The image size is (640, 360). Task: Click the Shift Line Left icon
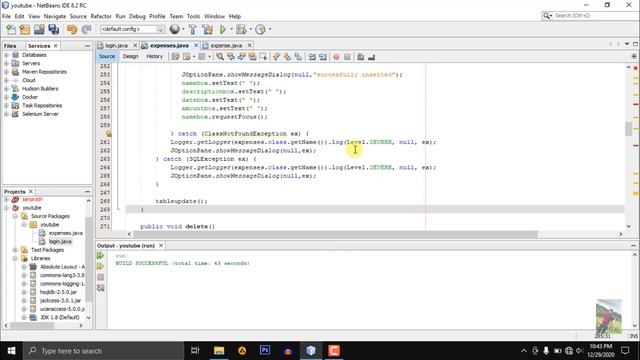point(312,57)
